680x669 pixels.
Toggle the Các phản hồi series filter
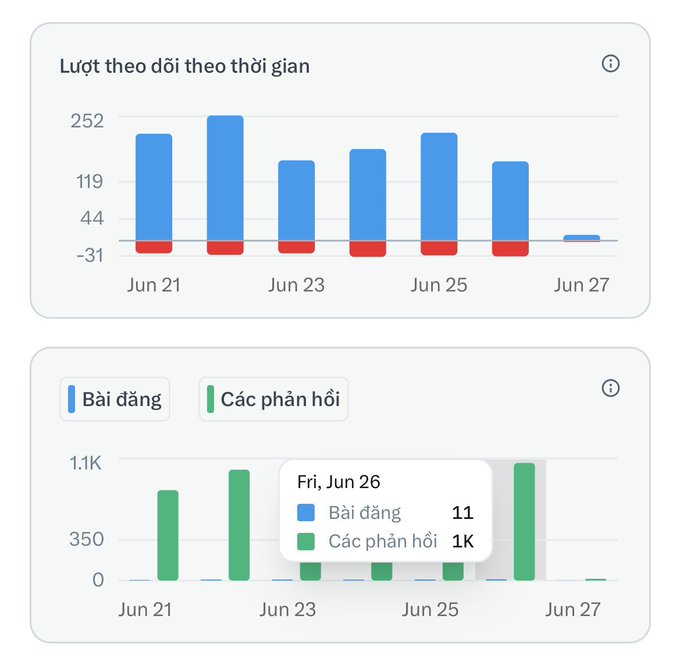click(x=274, y=399)
